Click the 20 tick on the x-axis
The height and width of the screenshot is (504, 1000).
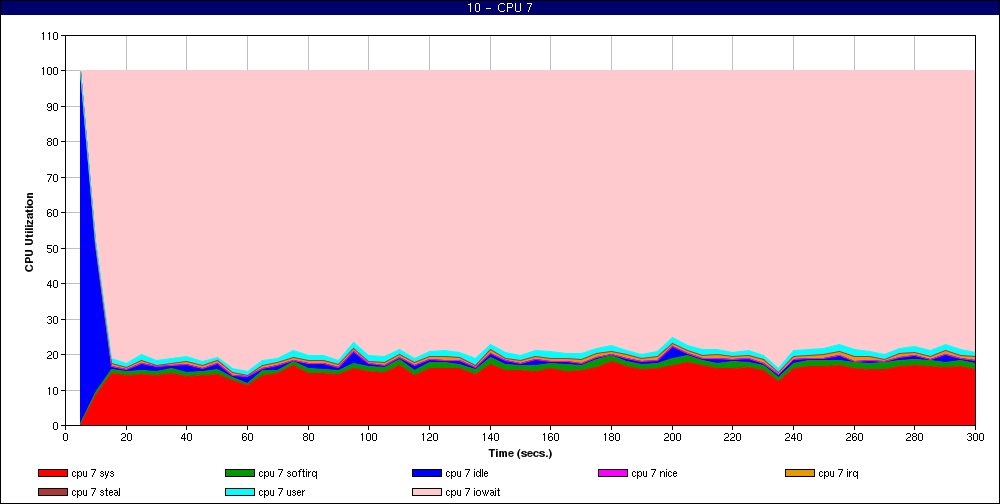click(x=126, y=437)
